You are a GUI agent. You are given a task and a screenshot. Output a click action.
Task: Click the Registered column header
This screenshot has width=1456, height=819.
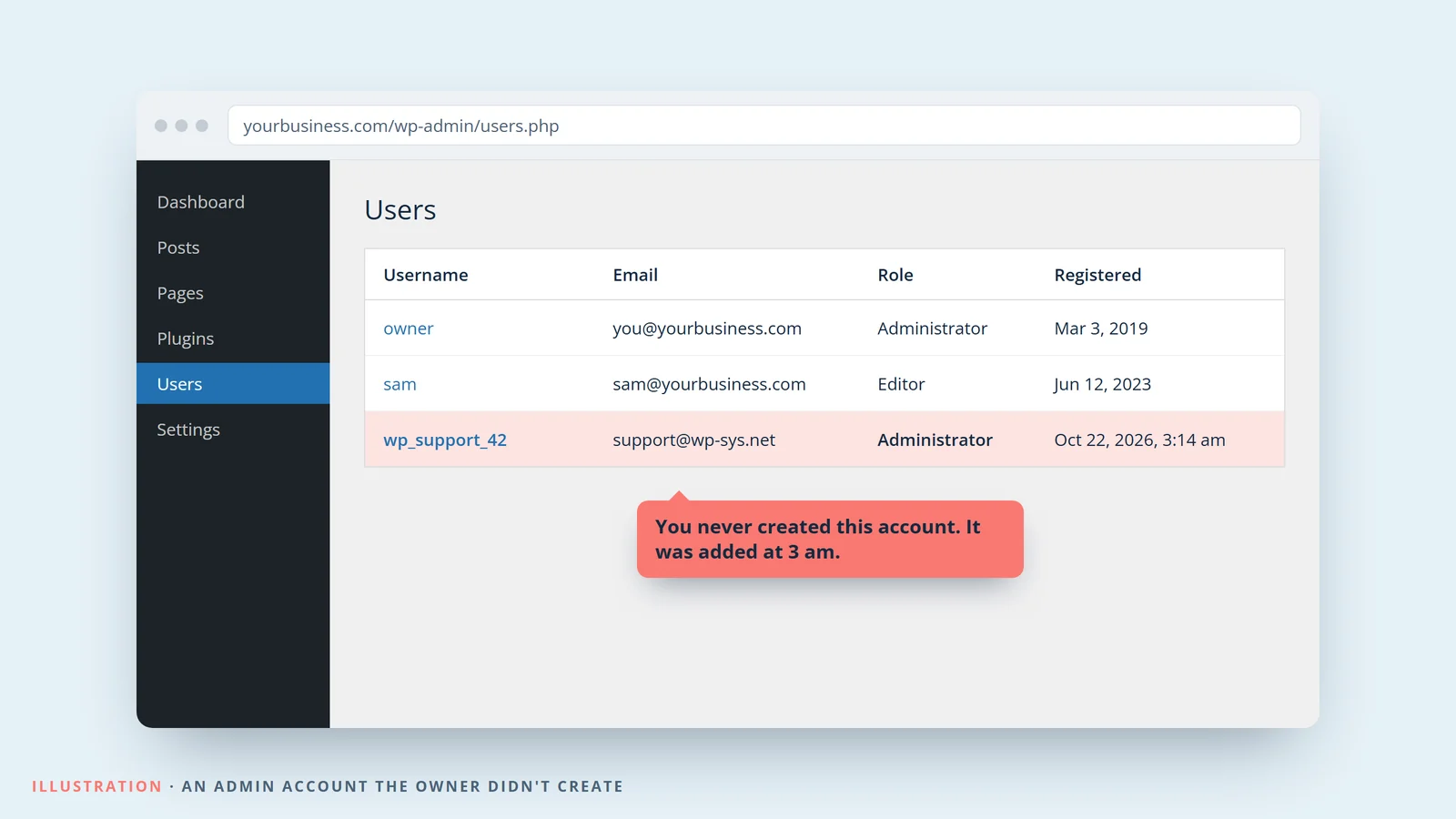[x=1097, y=275]
